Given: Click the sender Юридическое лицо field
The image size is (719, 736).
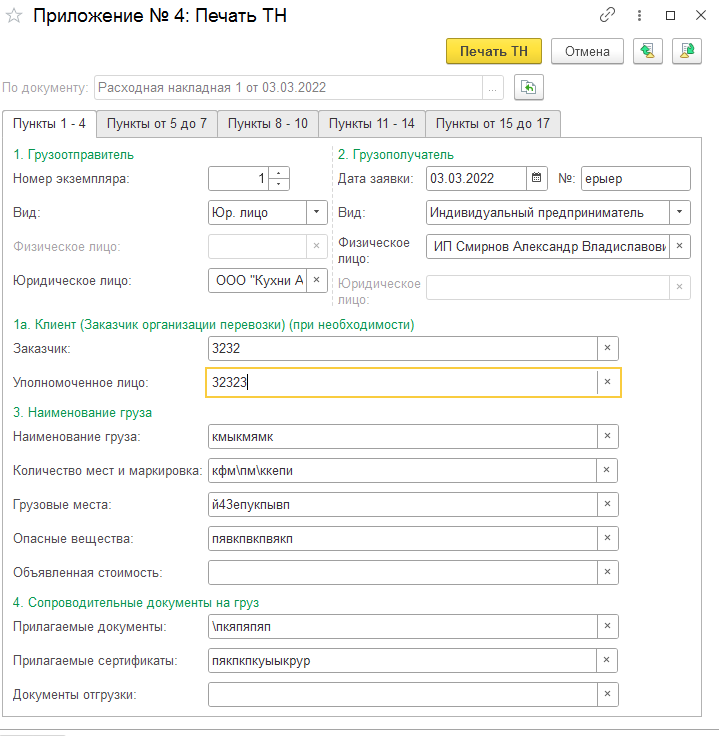Looking at the screenshot, I should (x=258, y=280).
